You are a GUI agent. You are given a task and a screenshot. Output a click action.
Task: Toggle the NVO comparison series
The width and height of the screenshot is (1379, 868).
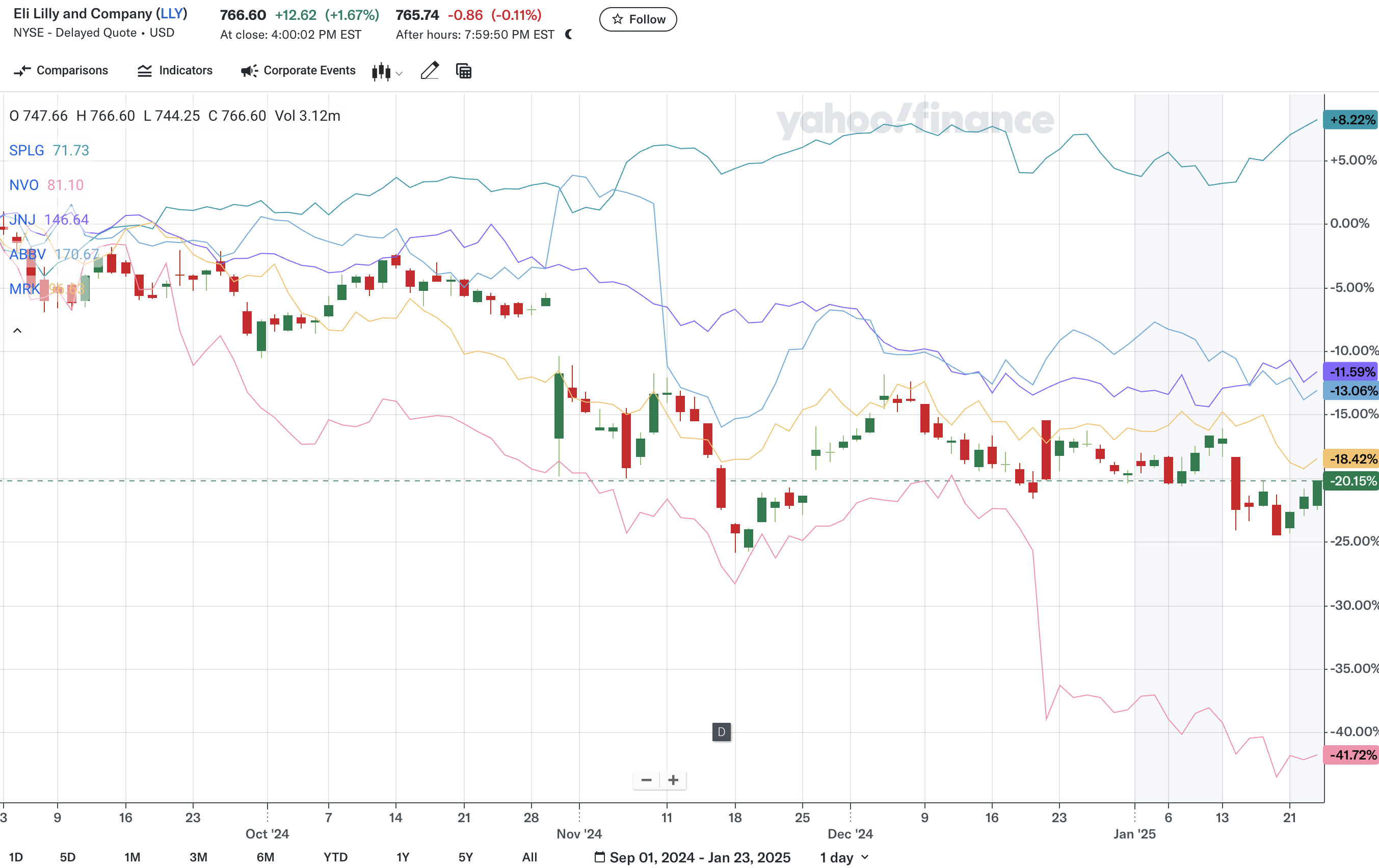point(23,185)
